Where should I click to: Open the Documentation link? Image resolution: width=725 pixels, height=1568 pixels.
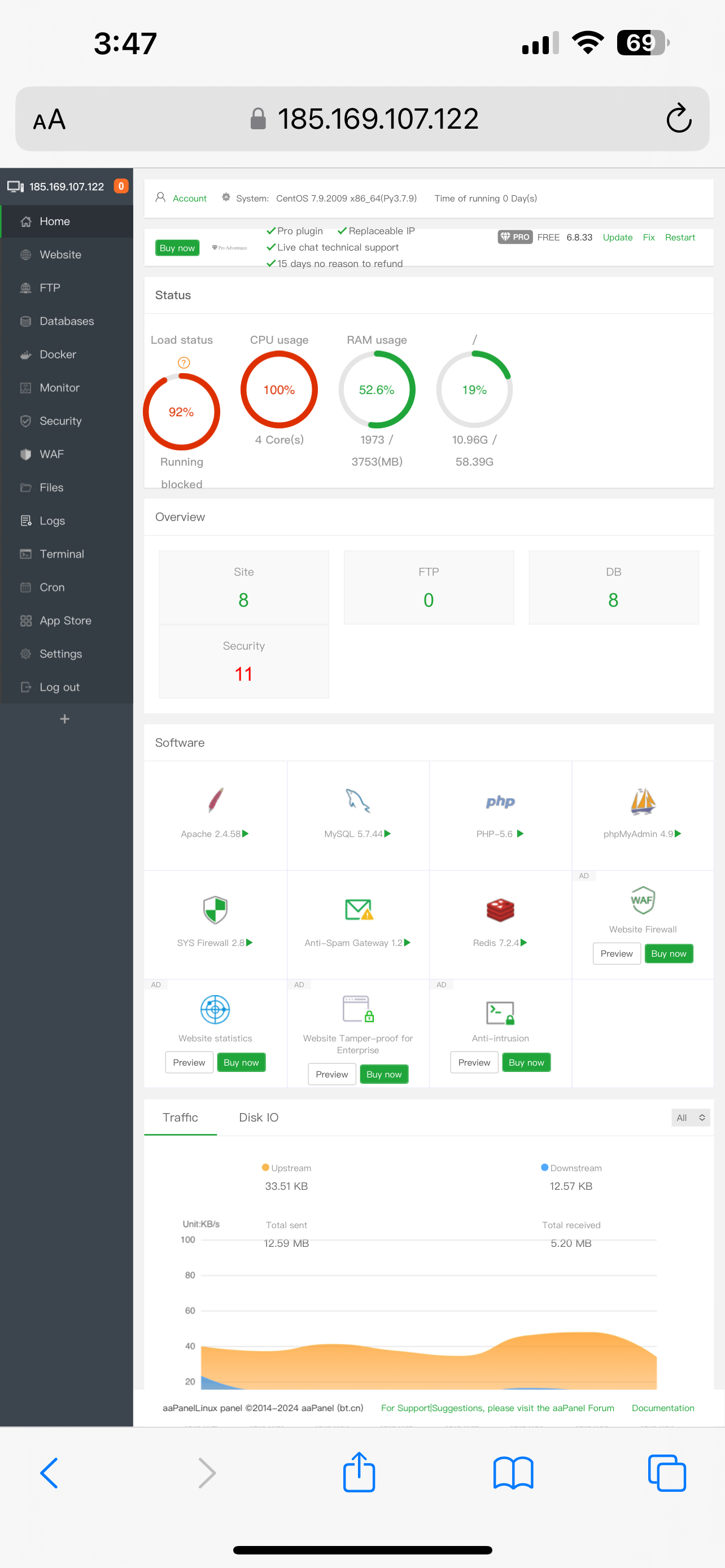click(x=663, y=1408)
